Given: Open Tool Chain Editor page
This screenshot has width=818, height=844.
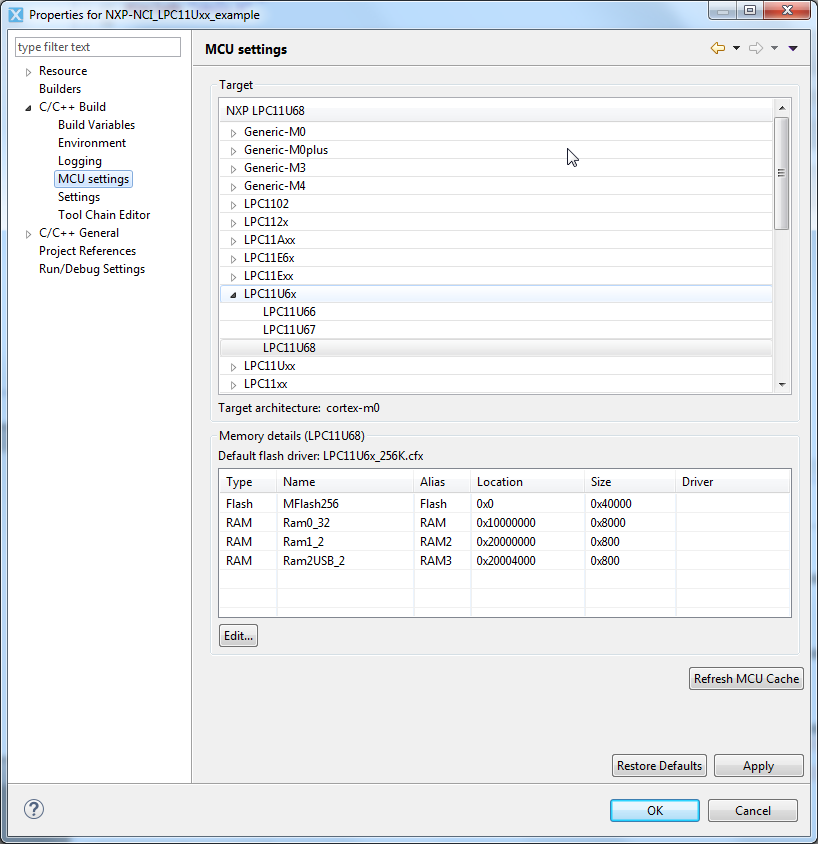Looking at the screenshot, I should [x=104, y=215].
